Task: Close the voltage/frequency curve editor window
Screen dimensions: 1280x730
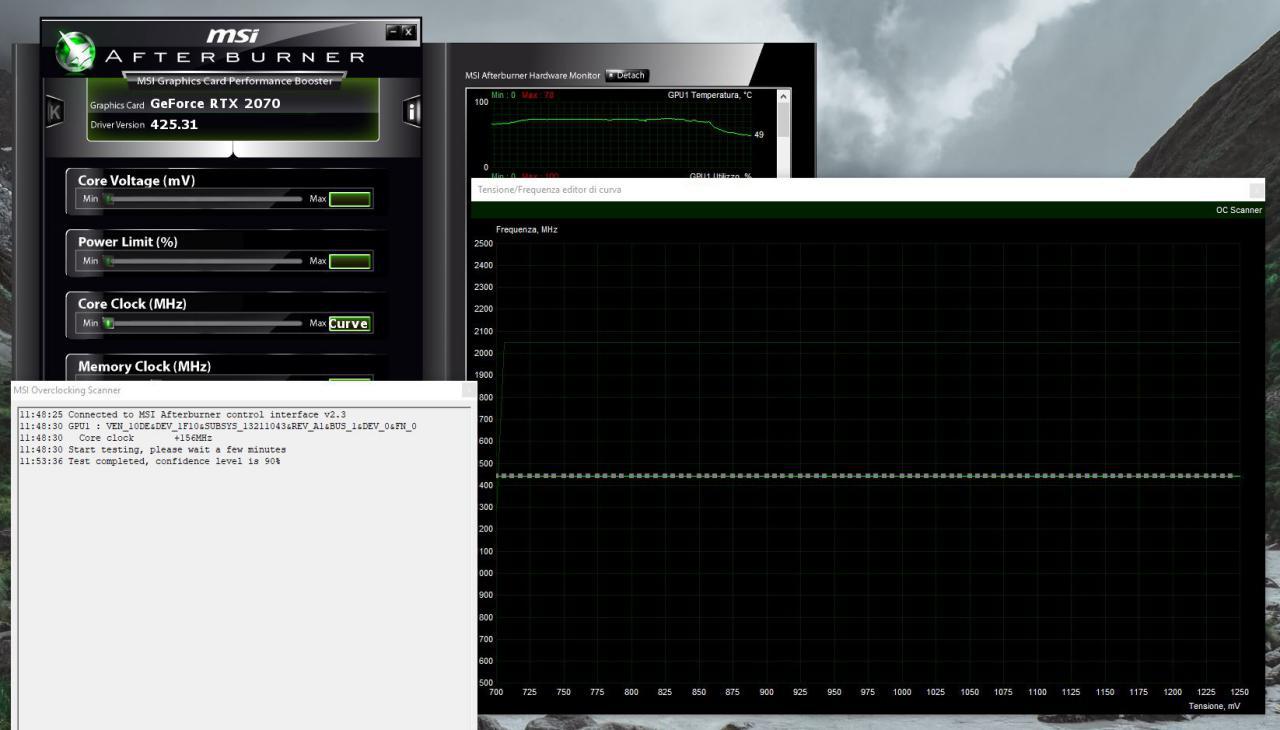Action: 1257,190
